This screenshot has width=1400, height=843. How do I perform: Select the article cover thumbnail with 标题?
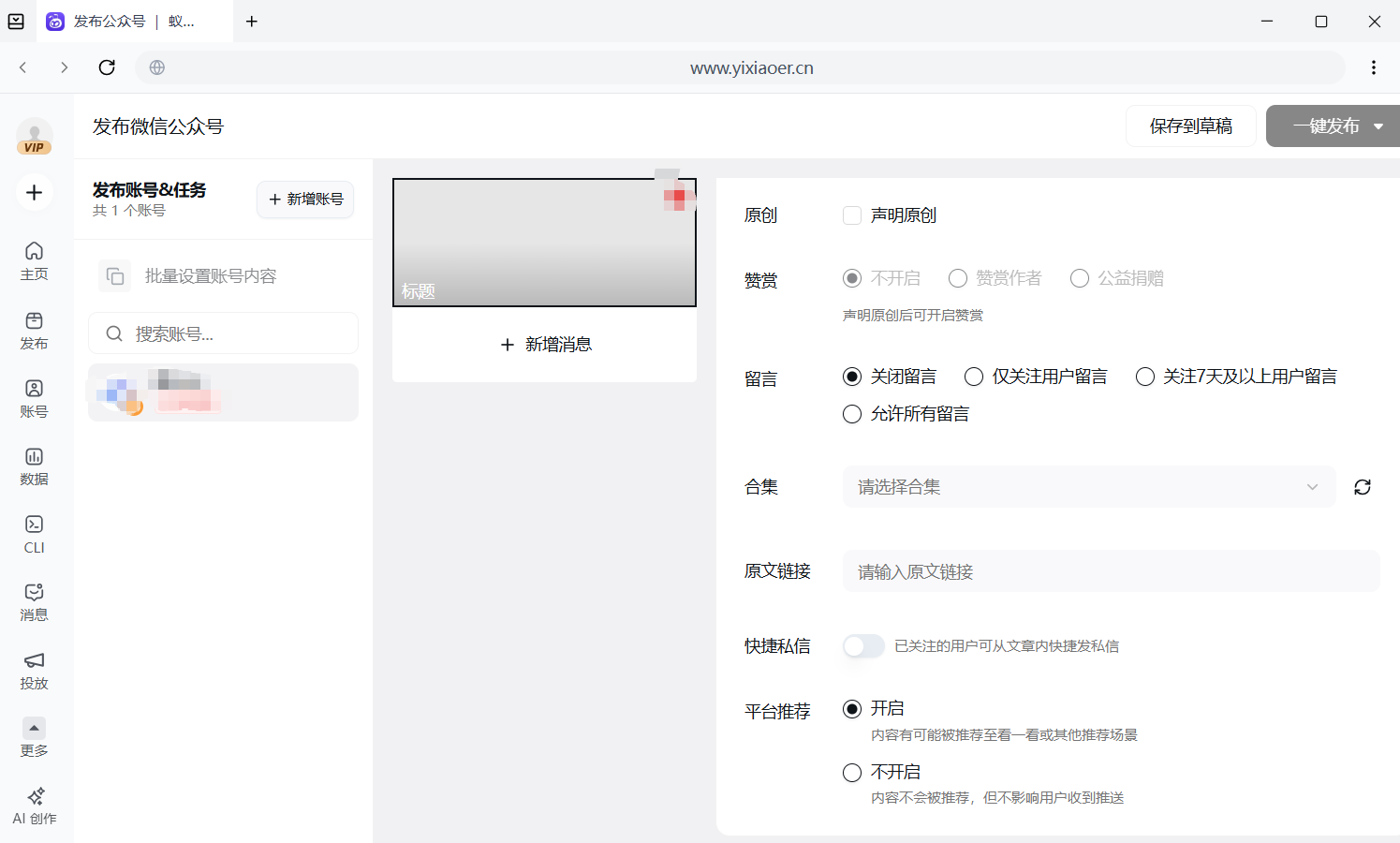tap(544, 243)
